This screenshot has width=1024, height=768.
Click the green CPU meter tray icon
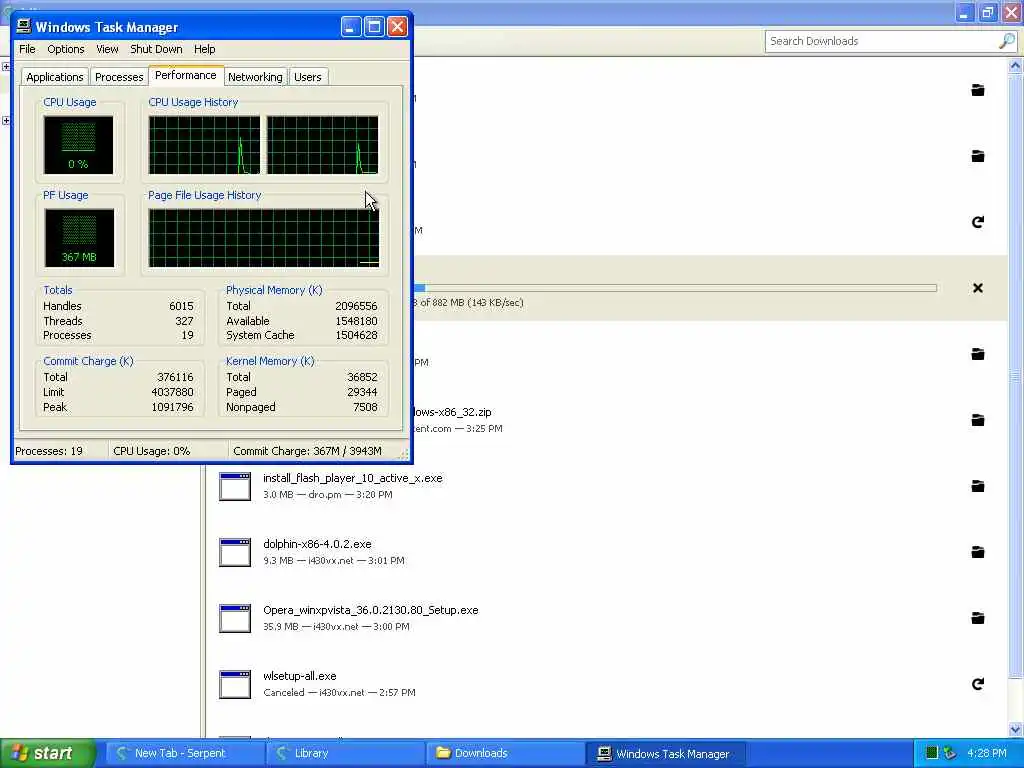click(x=932, y=753)
